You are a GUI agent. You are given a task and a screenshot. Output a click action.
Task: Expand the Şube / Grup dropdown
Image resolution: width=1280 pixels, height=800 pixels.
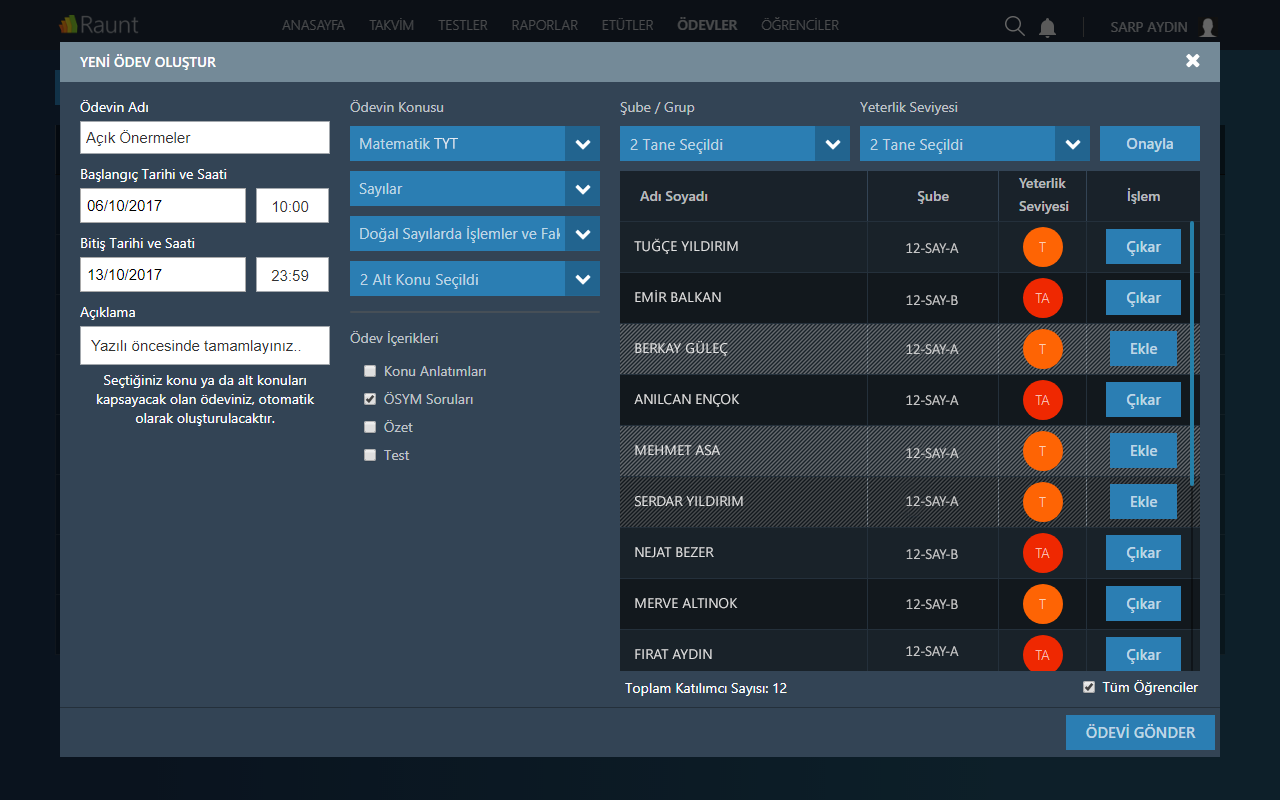pos(735,144)
